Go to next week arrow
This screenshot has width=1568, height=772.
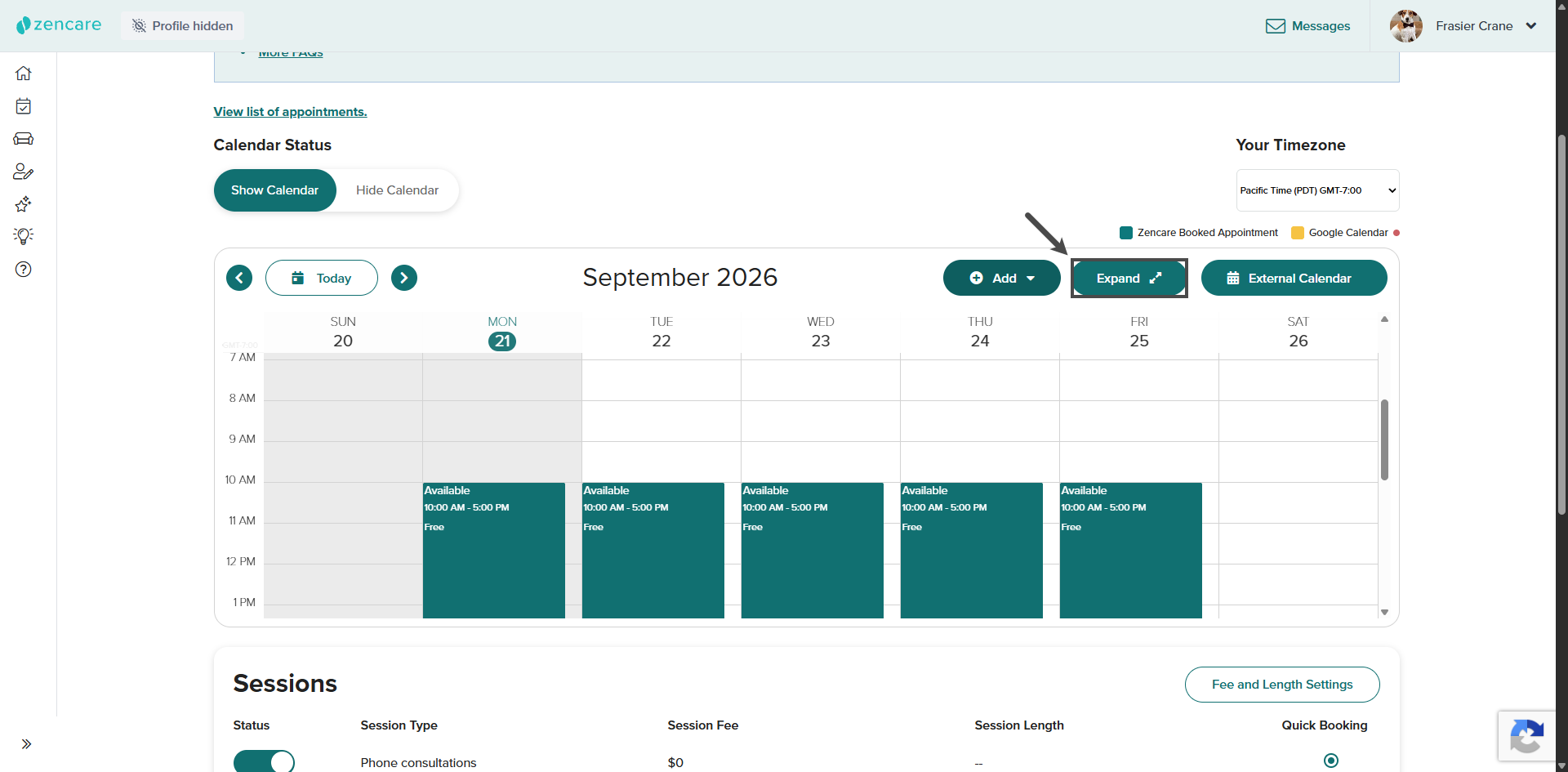(x=404, y=278)
